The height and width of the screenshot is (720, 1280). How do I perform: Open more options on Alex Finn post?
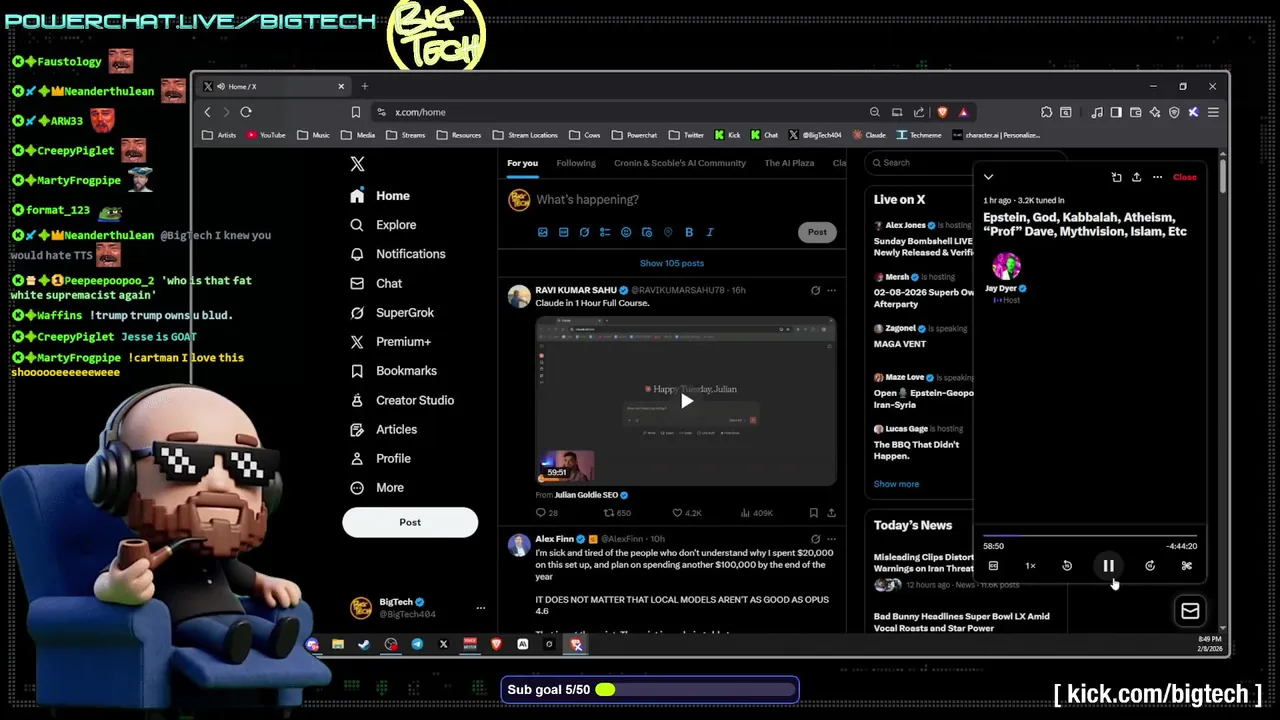tap(831, 539)
